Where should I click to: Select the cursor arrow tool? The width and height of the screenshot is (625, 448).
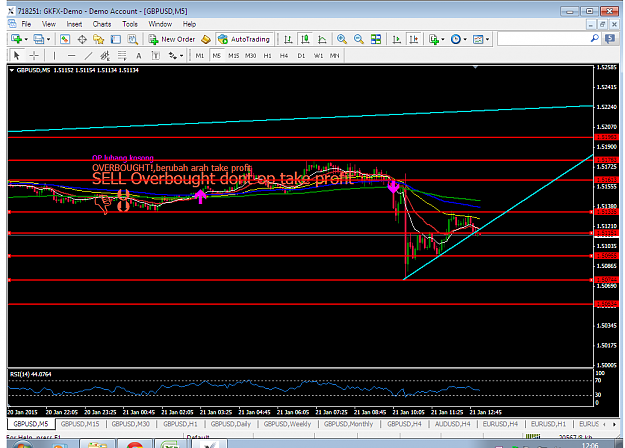click(16, 55)
